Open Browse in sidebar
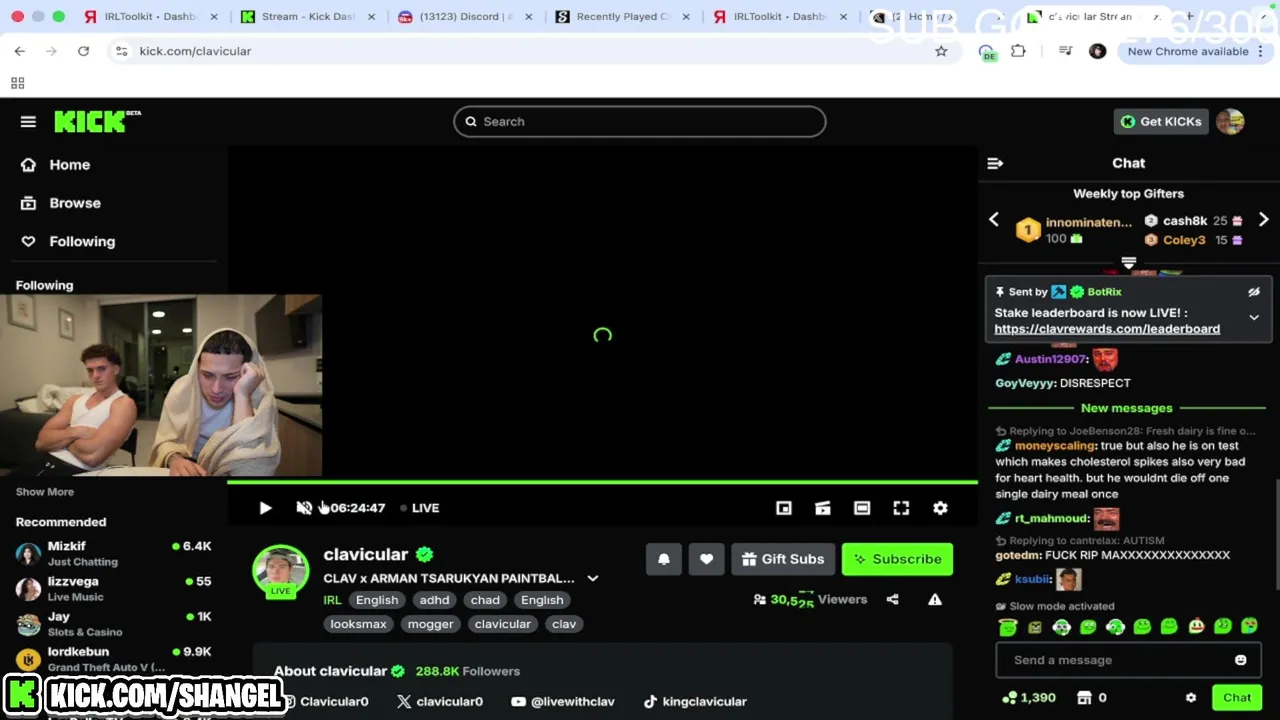The height and width of the screenshot is (720, 1280). pos(61,203)
